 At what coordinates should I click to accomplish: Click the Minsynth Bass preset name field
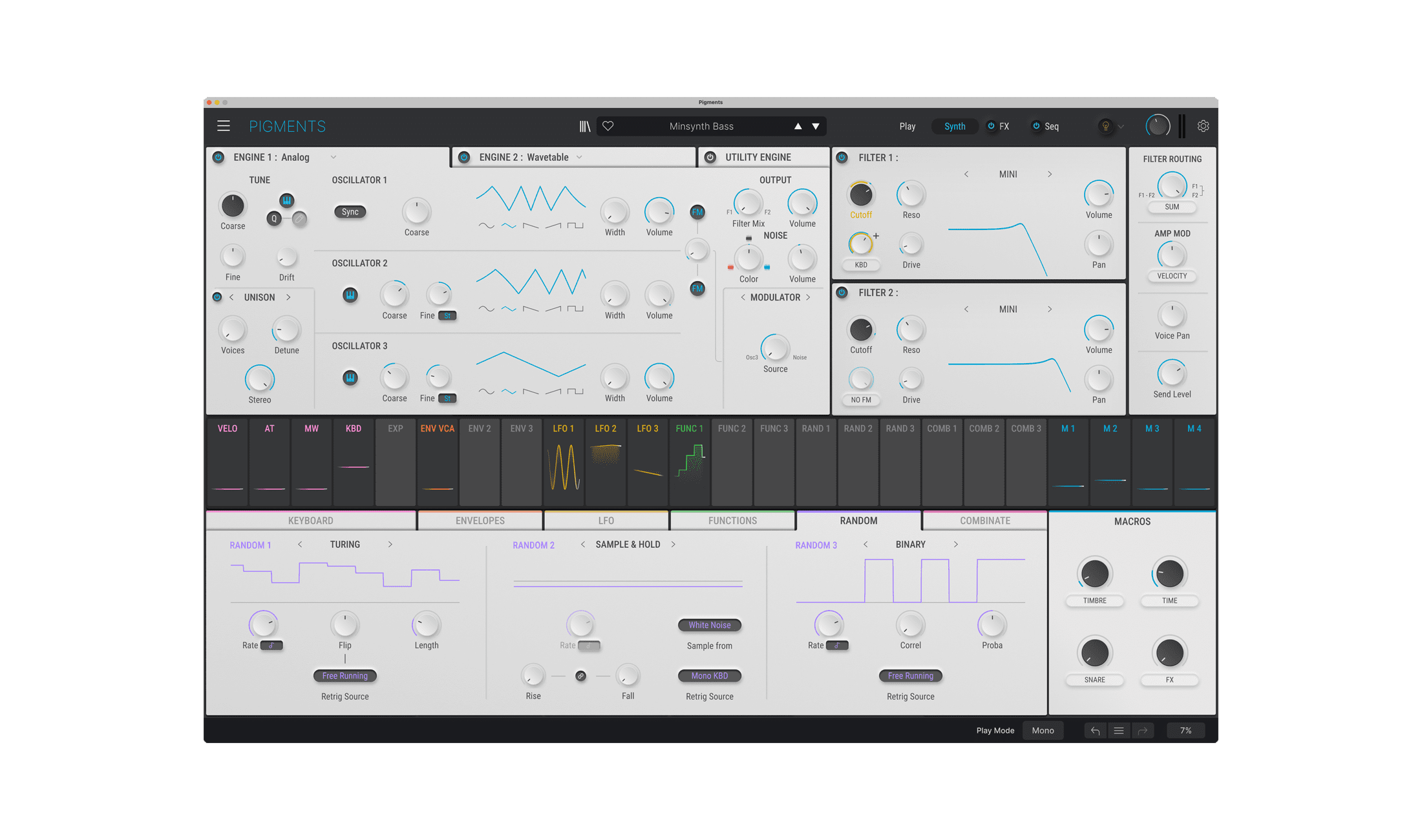click(701, 126)
